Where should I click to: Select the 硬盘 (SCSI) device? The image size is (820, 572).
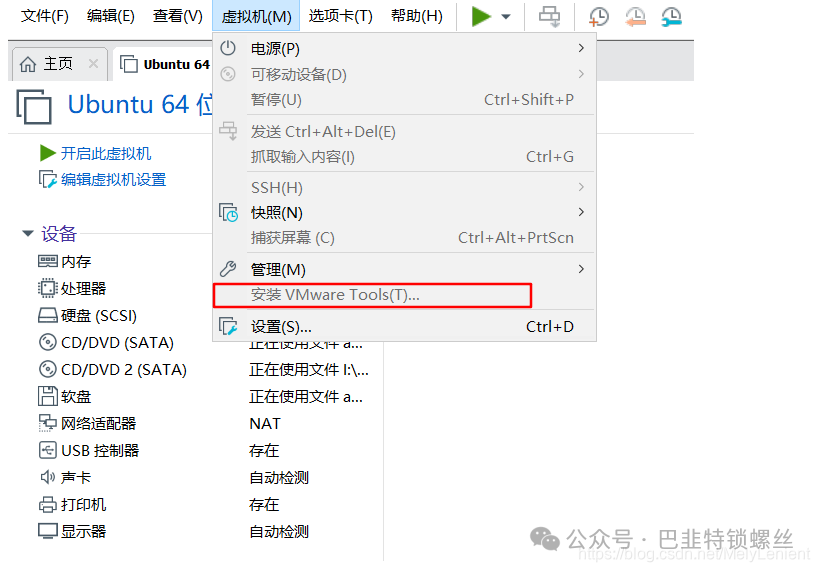click(87, 316)
